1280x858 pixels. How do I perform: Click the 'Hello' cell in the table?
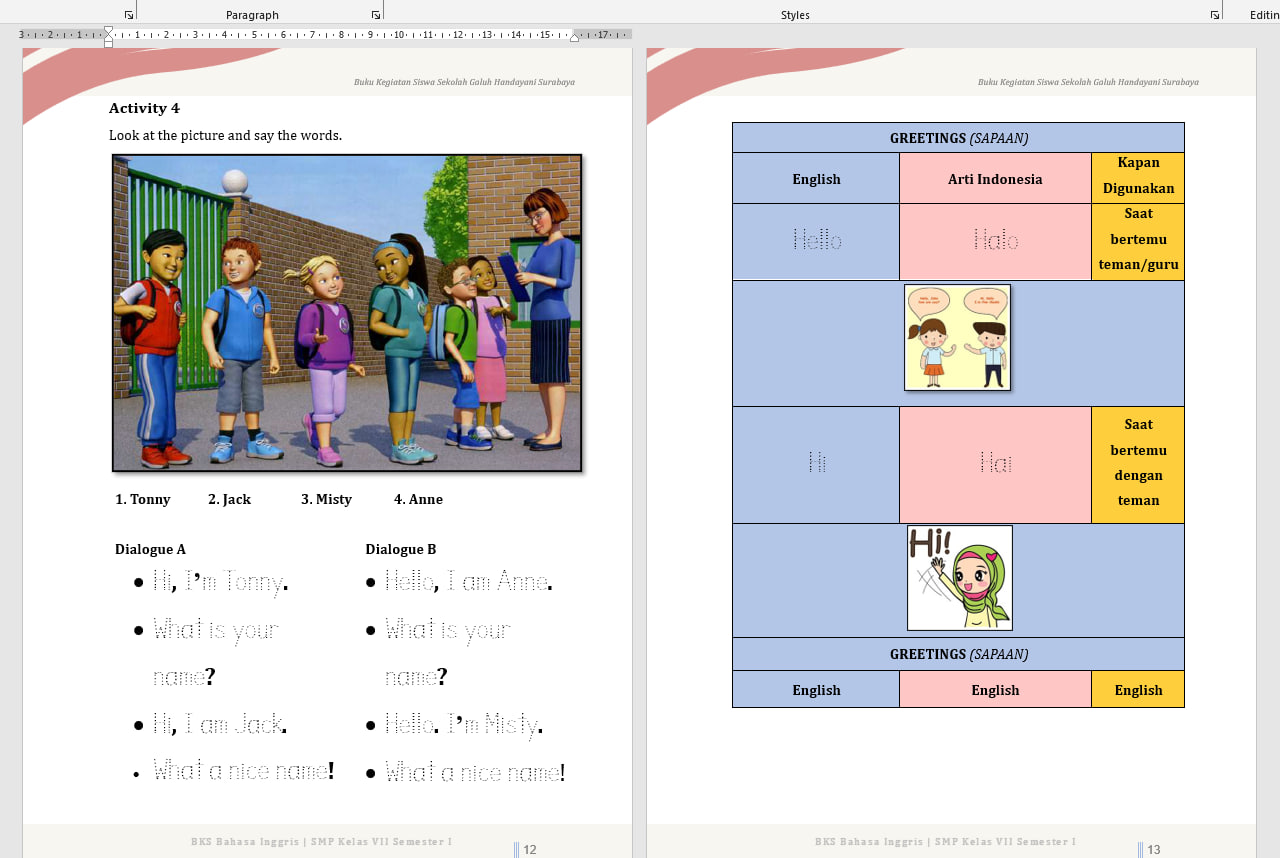click(816, 241)
